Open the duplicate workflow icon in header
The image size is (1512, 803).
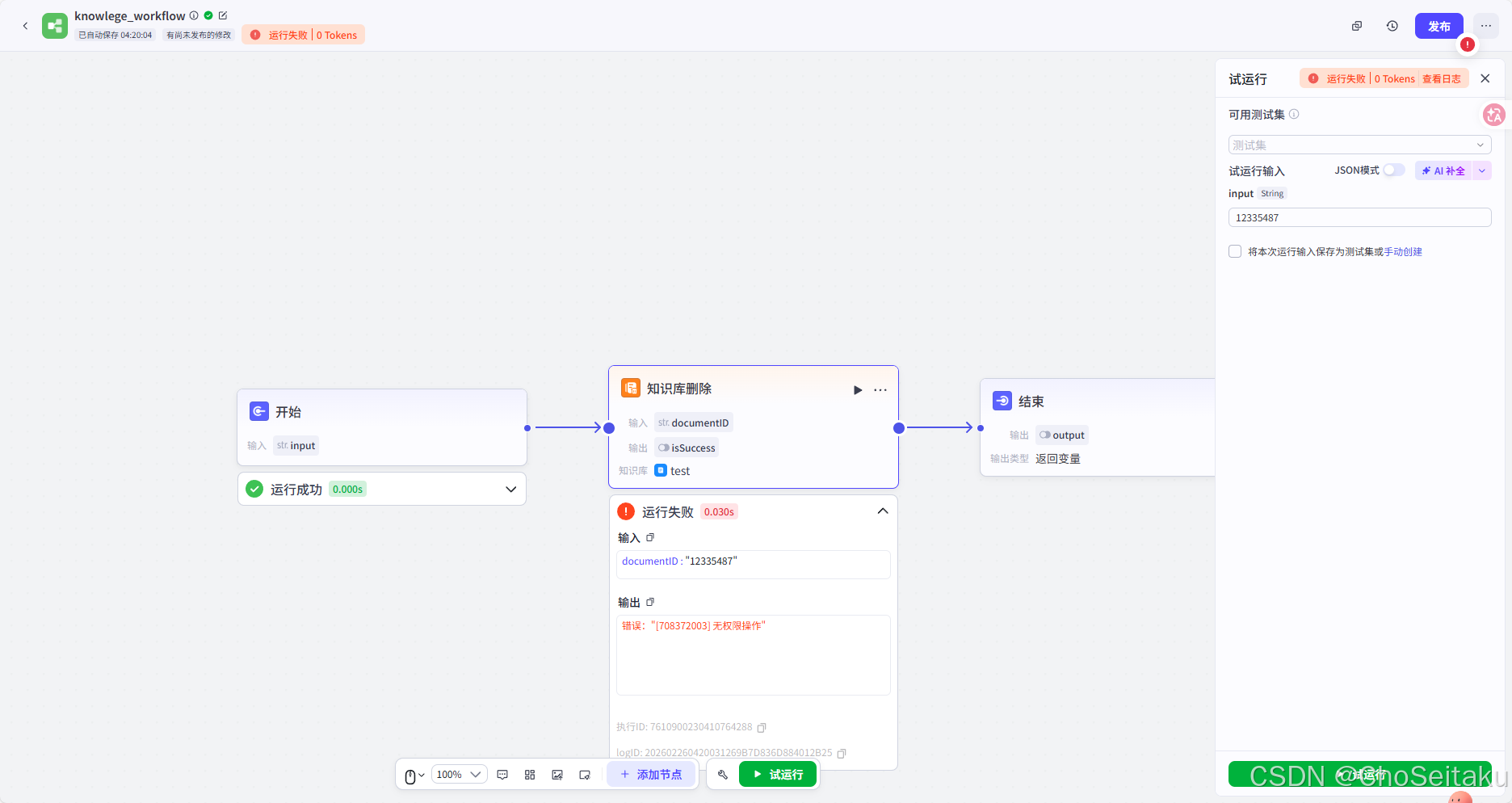pos(1357,26)
